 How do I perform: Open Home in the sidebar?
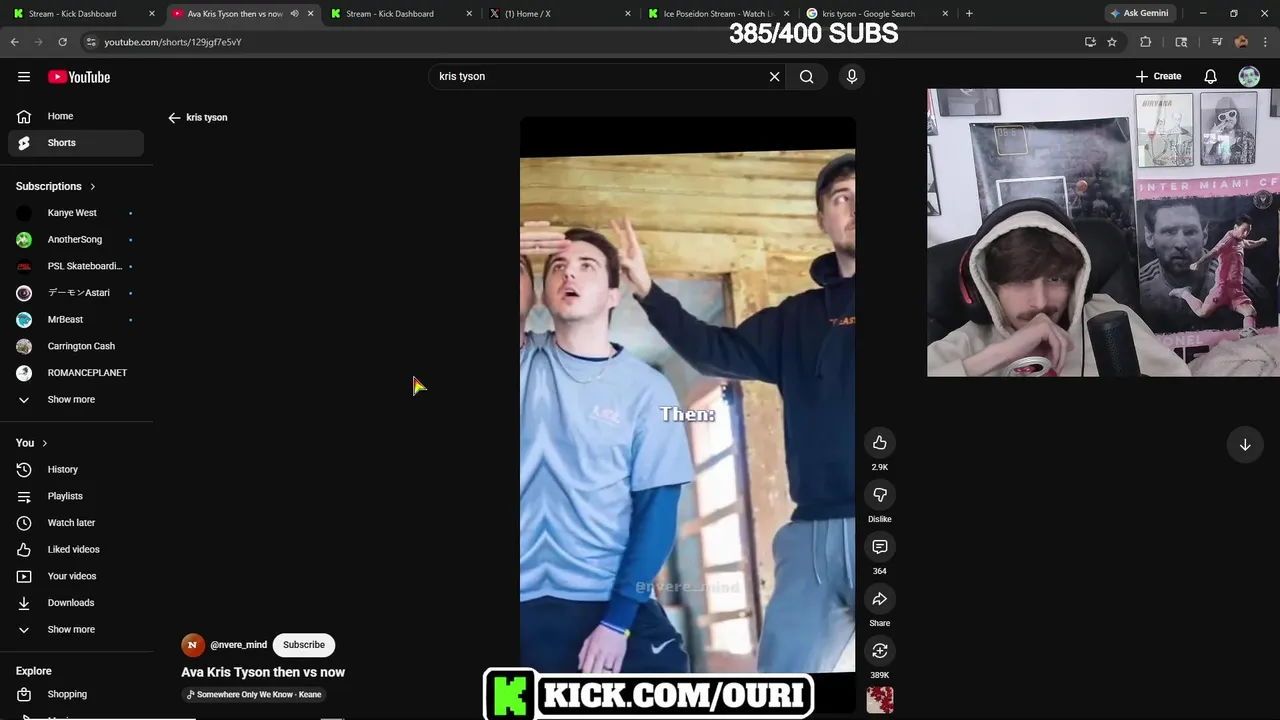tap(76, 116)
